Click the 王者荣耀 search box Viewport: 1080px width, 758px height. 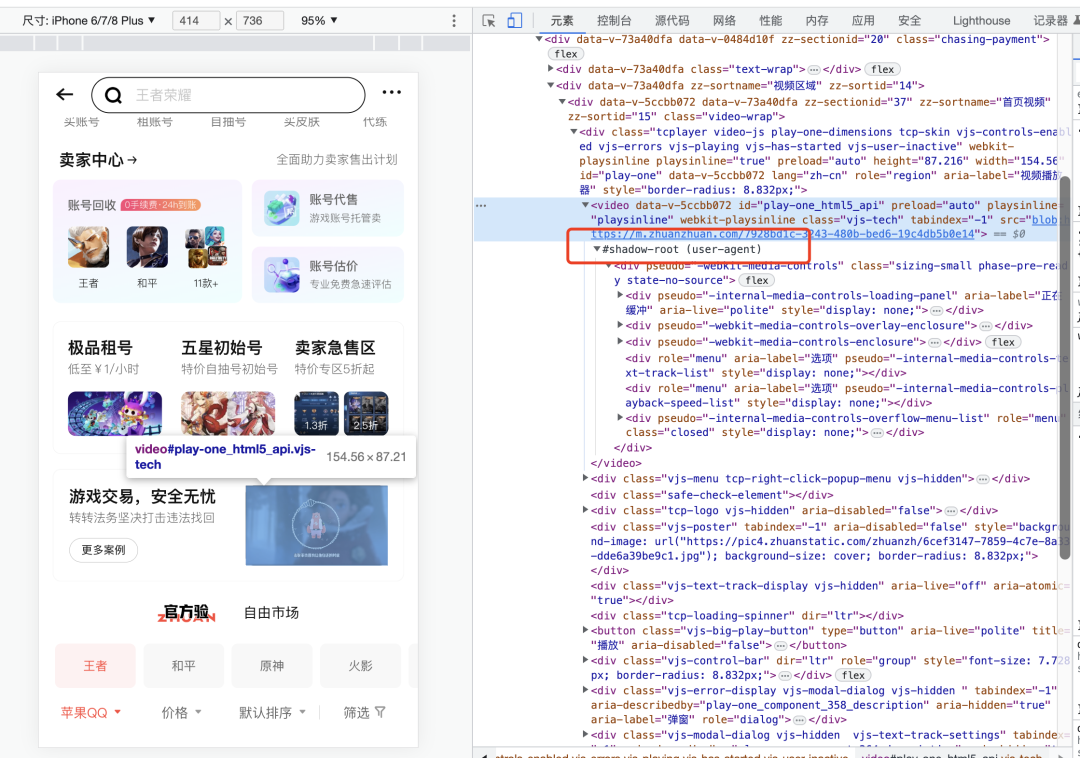[228, 95]
